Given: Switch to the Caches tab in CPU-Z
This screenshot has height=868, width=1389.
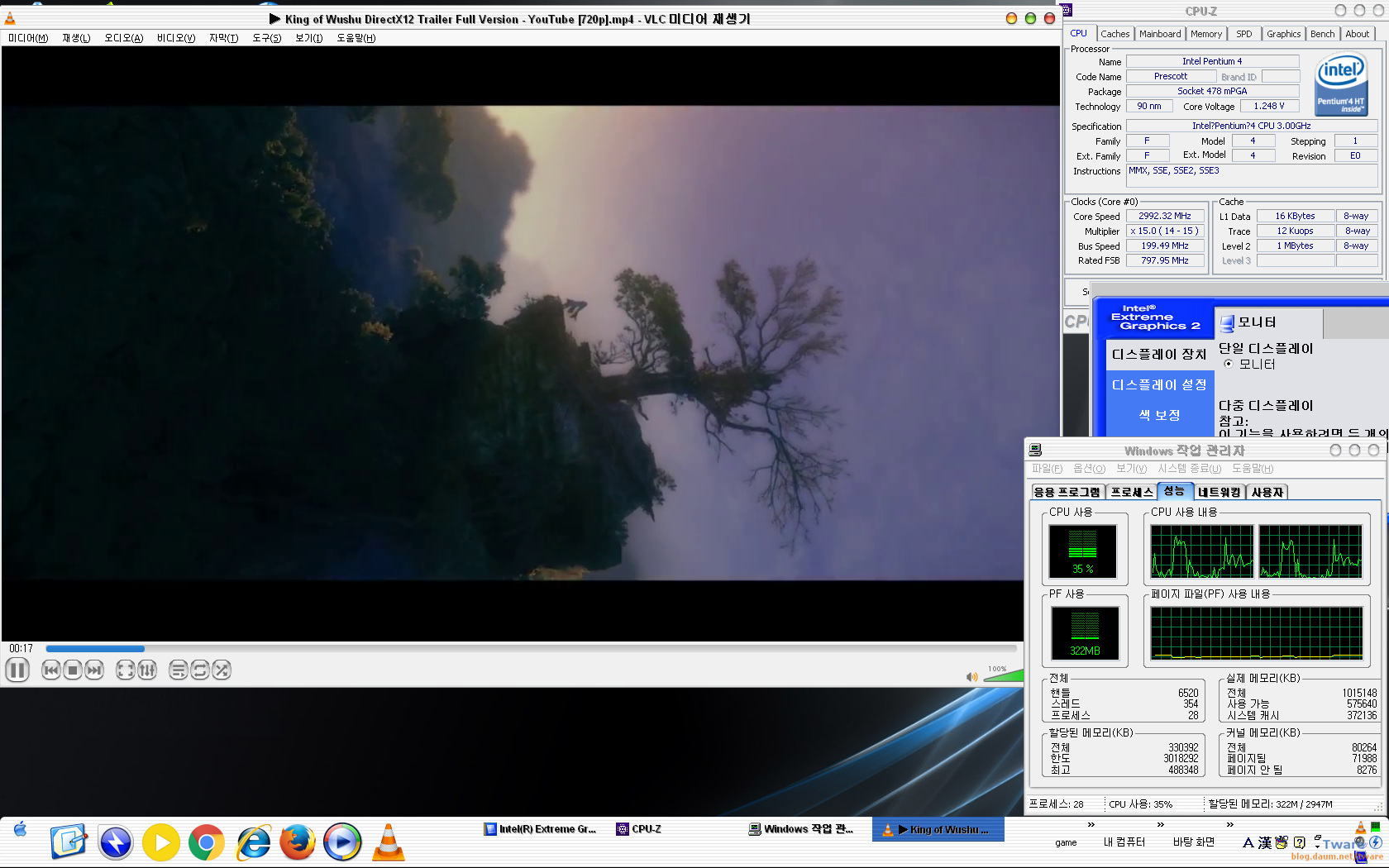Looking at the screenshot, I should pyautogui.click(x=1115, y=34).
